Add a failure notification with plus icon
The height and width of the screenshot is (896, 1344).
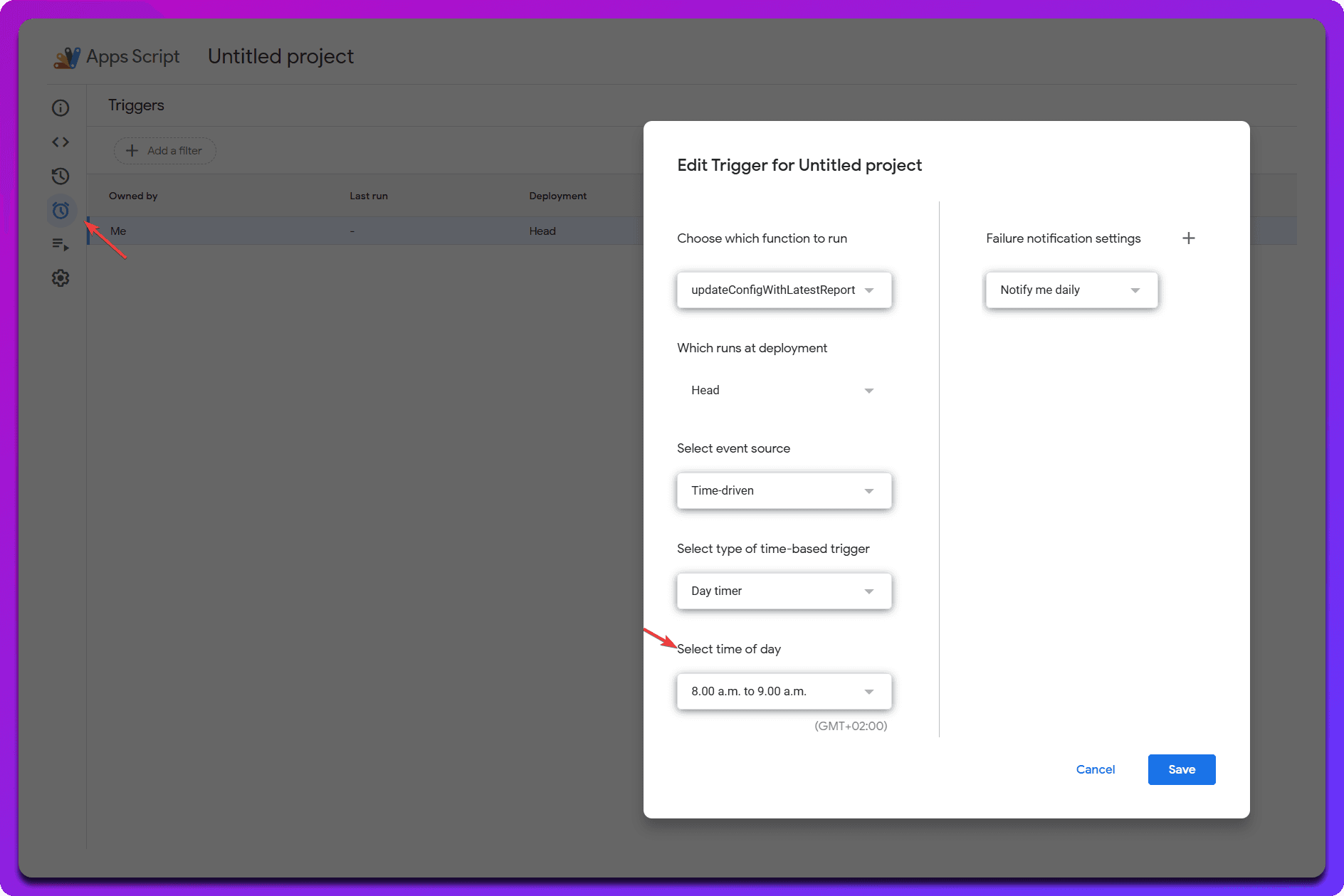point(1188,238)
